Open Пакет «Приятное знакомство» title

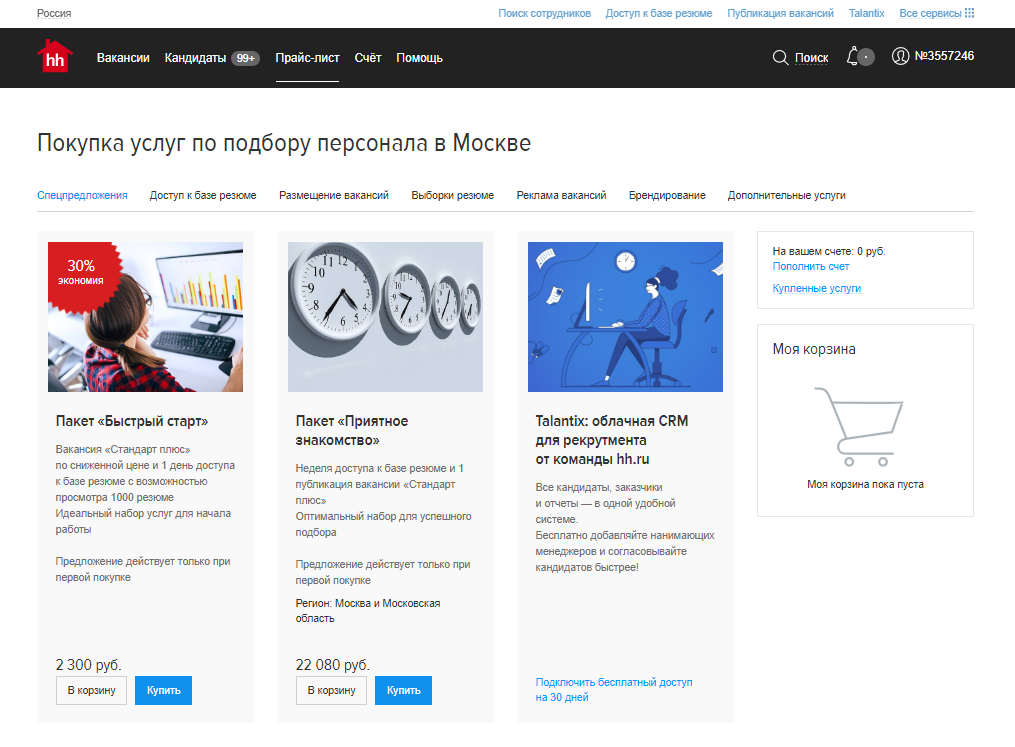click(351, 430)
